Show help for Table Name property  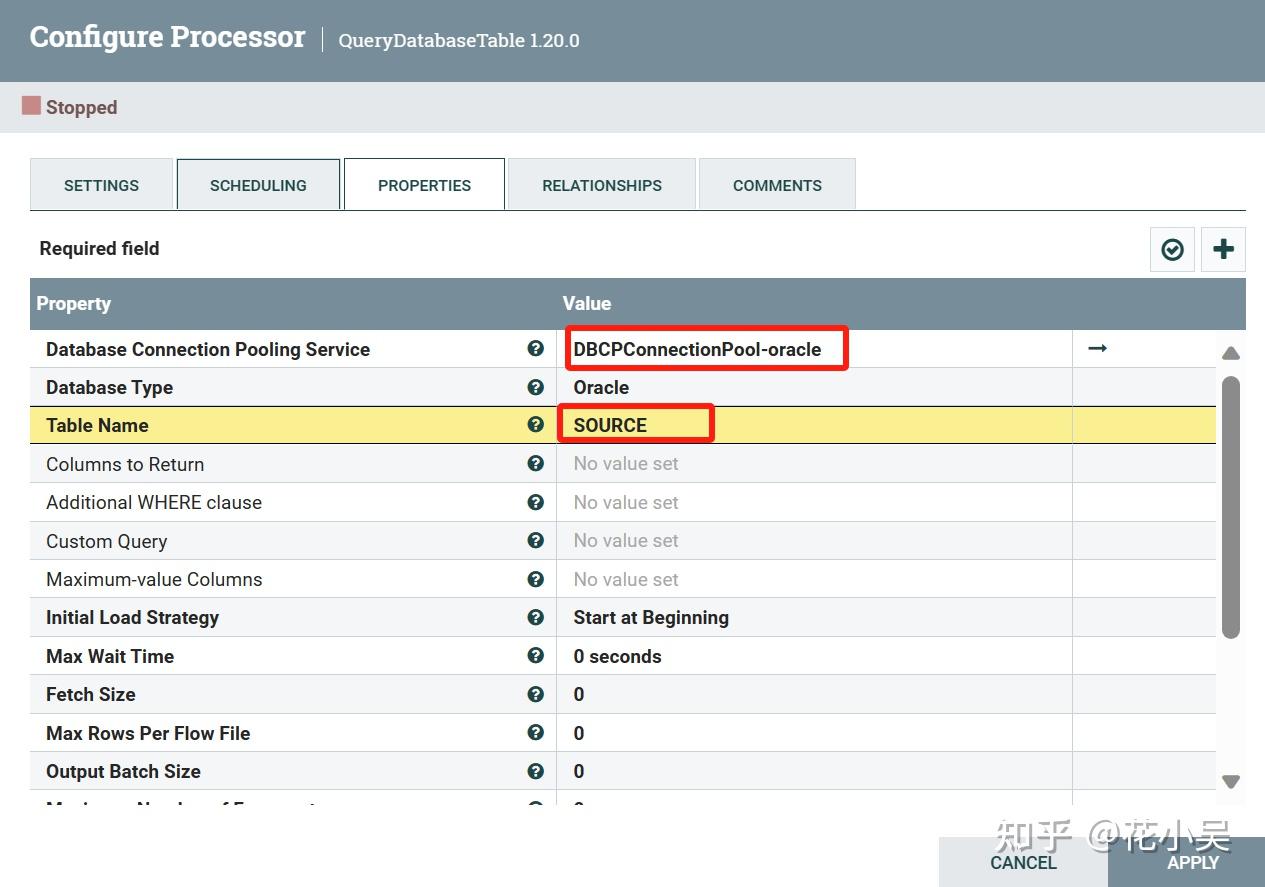535,425
